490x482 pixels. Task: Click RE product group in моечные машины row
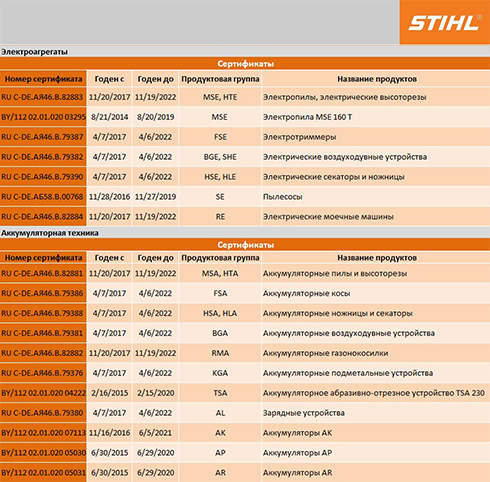tap(220, 217)
